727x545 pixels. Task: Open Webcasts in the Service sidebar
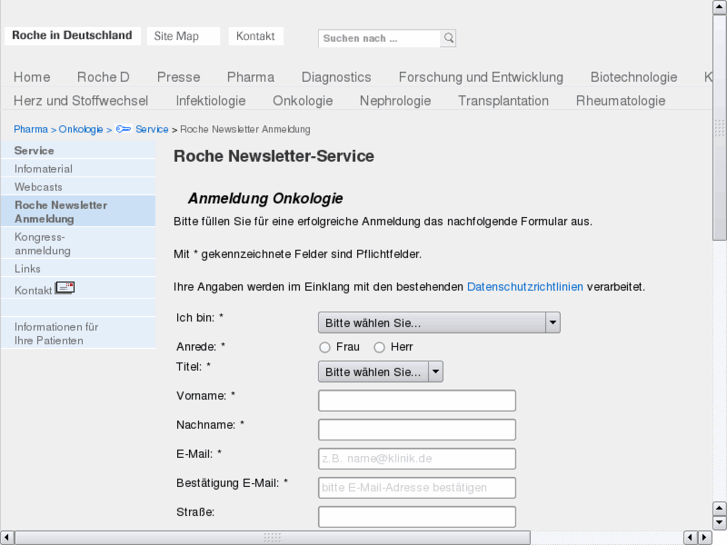click(x=38, y=187)
